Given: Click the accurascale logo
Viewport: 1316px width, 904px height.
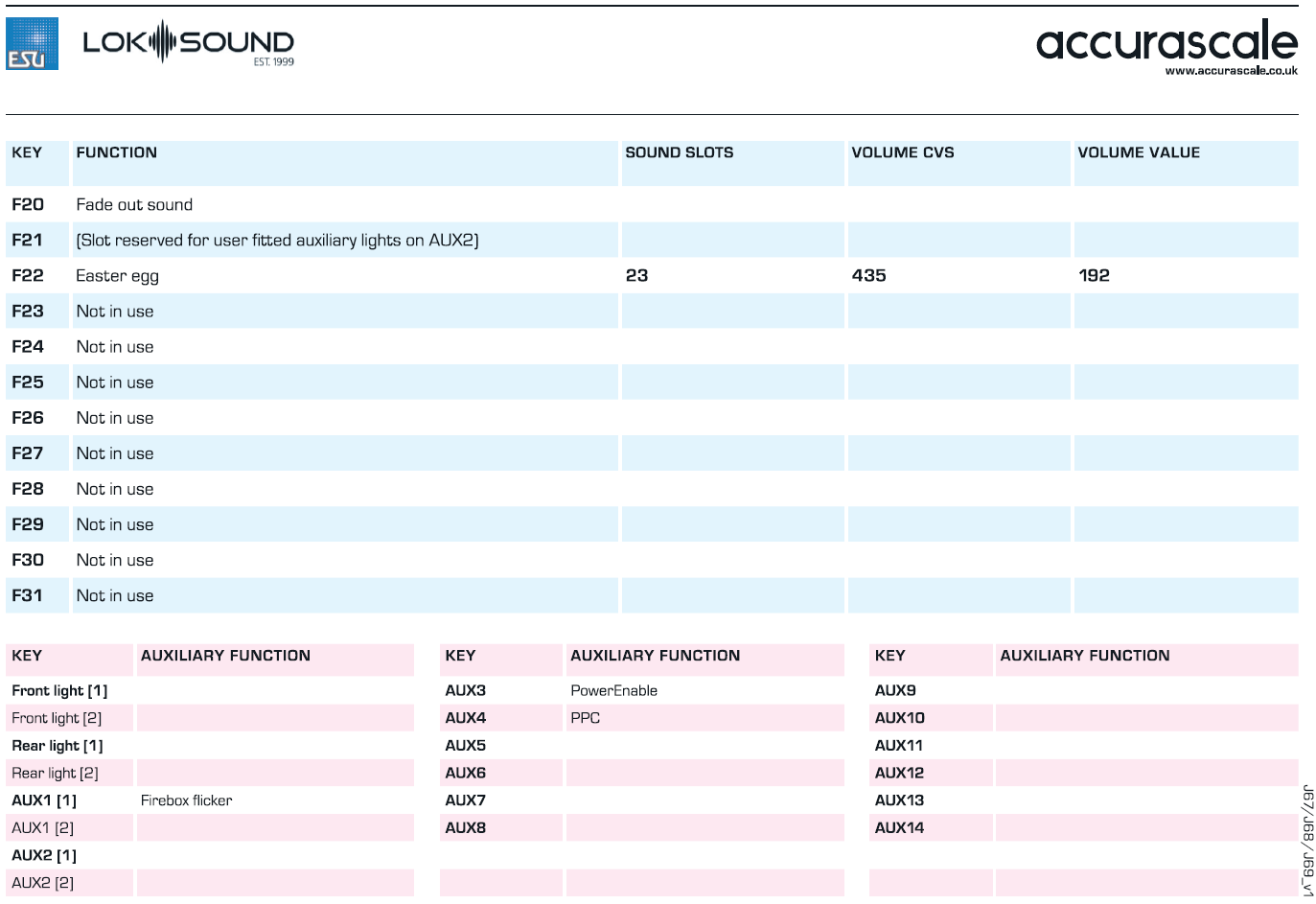Looking at the screenshot, I should tap(1166, 41).
